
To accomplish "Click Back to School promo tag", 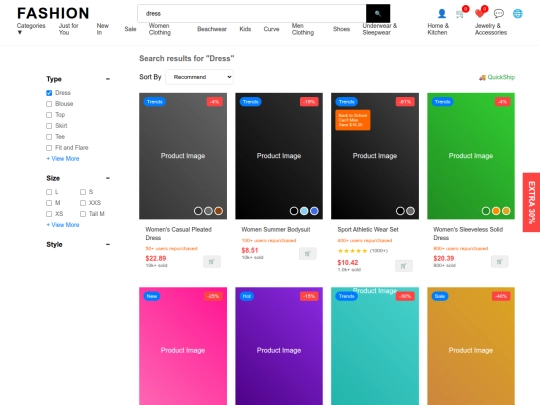I will pos(353,120).
